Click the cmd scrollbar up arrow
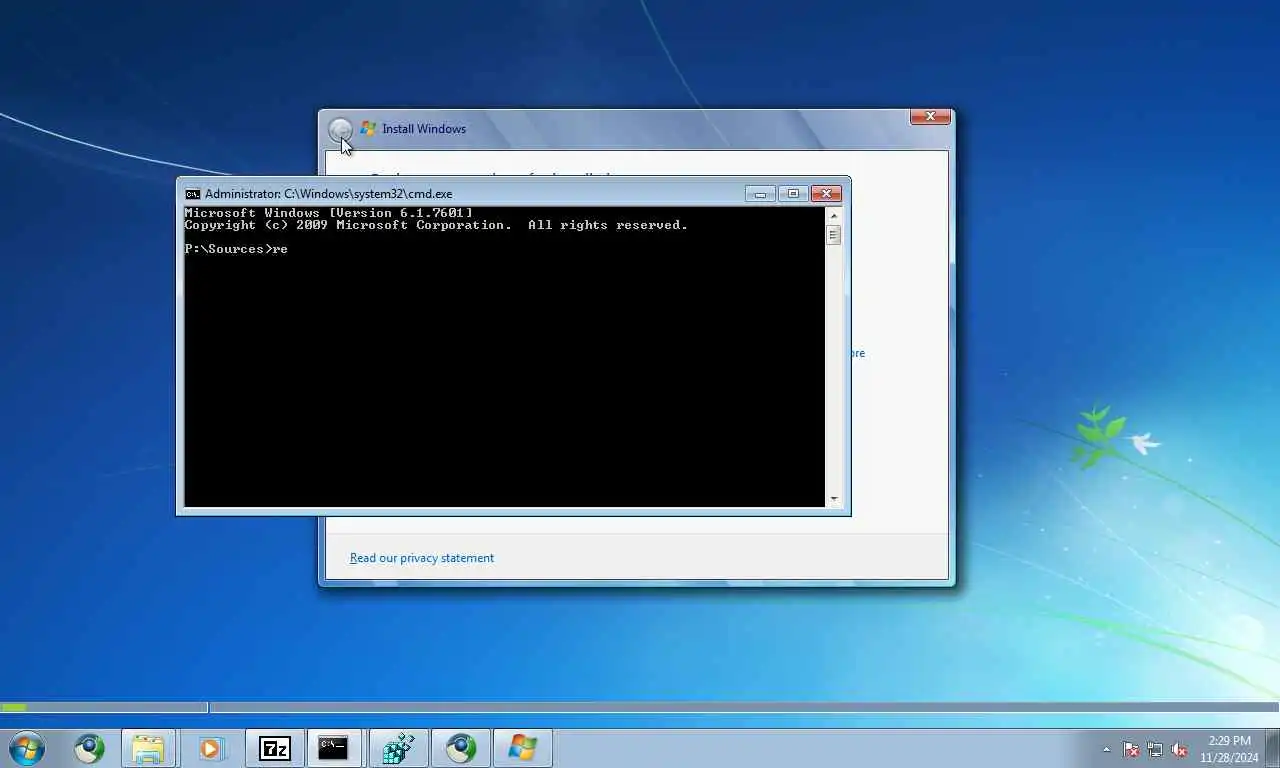The height and width of the screenshot is (768, 1280). point(834,215)
